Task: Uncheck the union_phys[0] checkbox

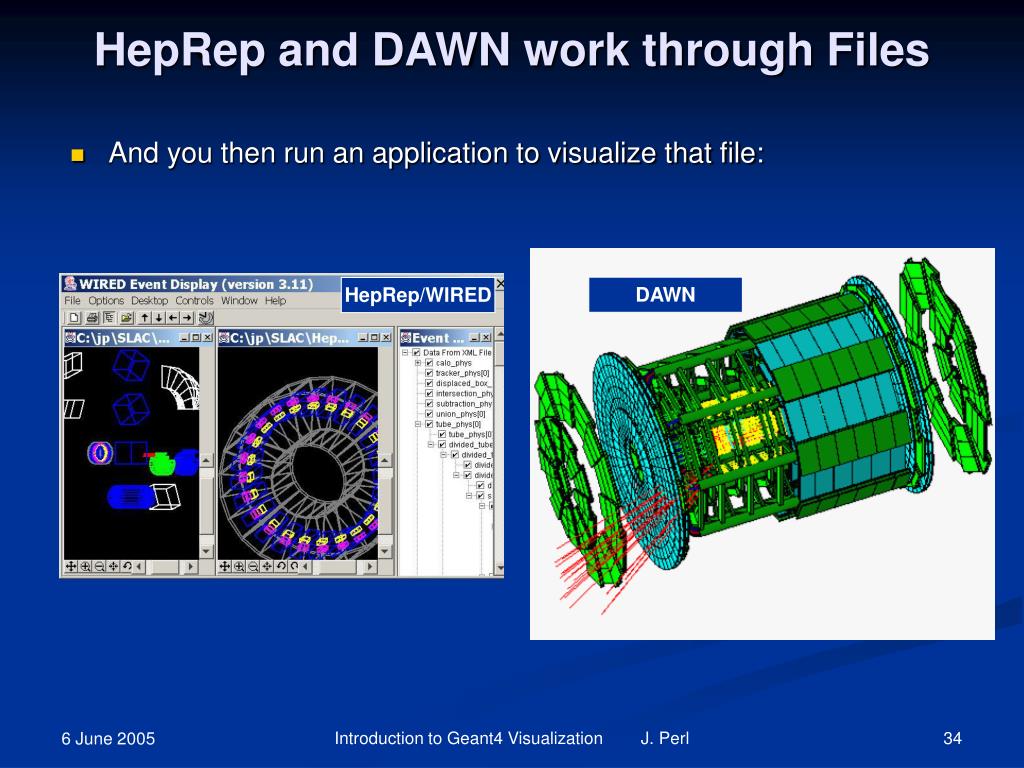Action: 429,414
